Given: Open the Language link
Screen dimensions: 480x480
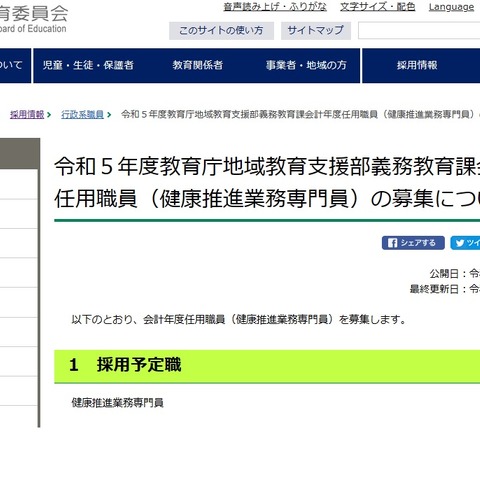Looking at the screenshot, I should tap(451, 7).
